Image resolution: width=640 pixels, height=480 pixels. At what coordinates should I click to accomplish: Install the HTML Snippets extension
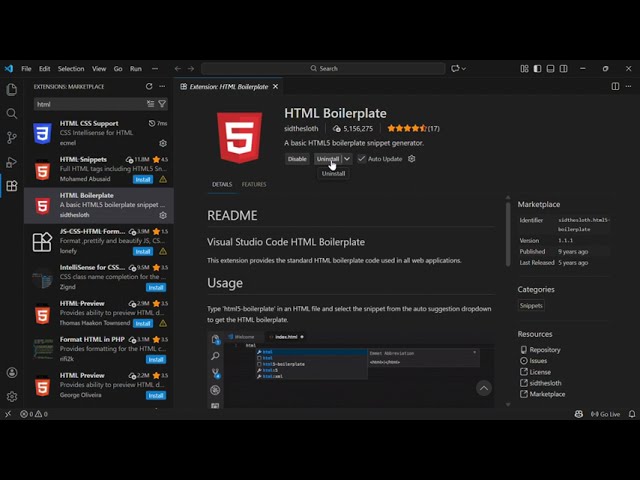coord(143,180)
